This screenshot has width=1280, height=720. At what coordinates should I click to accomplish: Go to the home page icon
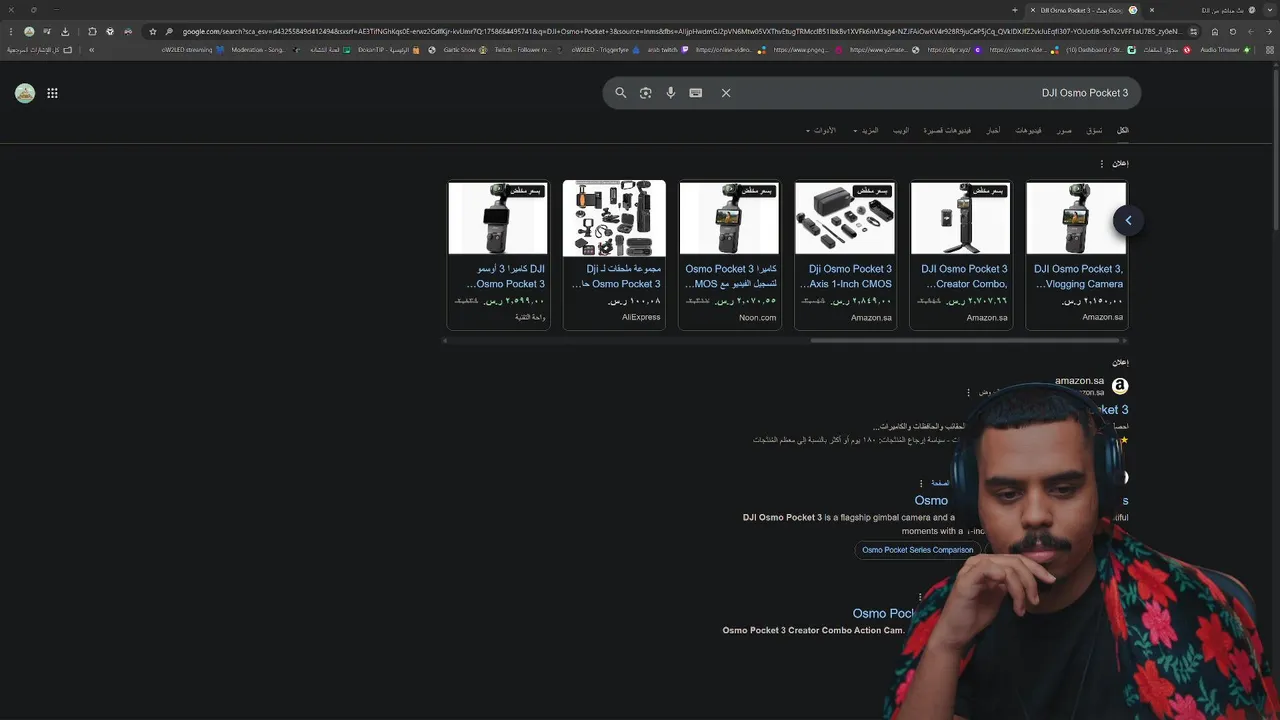1215,31
